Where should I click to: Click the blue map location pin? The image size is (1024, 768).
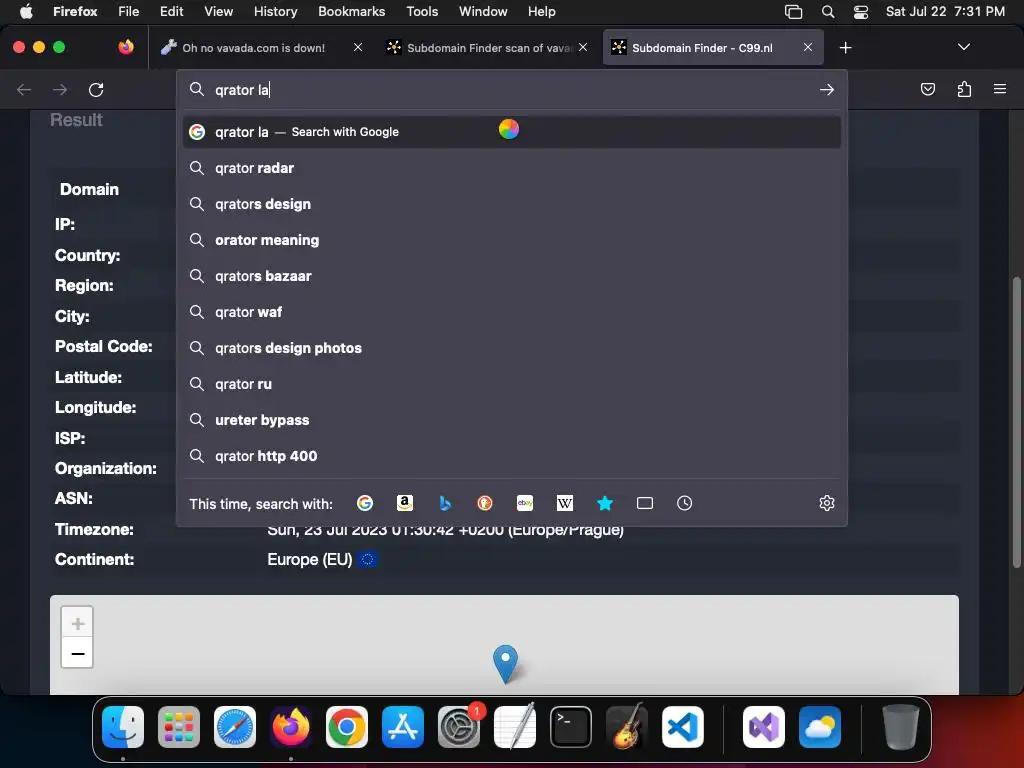click(505, 664)
